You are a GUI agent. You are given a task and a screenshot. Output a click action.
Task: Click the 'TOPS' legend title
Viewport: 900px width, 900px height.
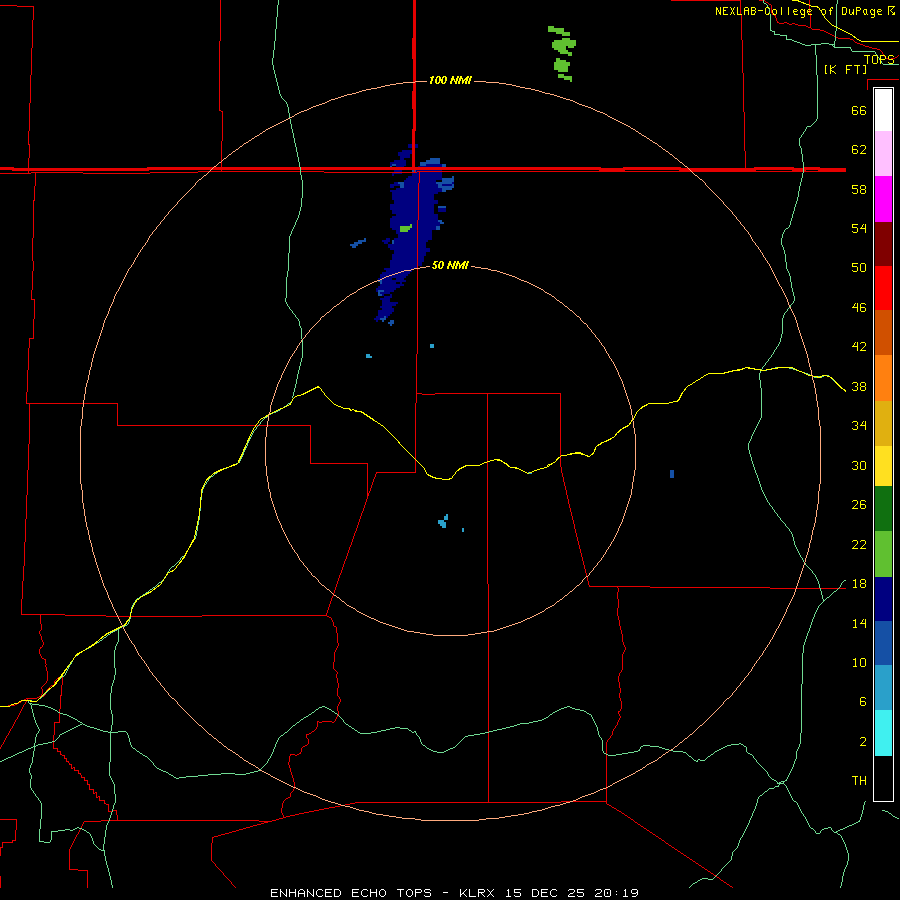(879, 59)
